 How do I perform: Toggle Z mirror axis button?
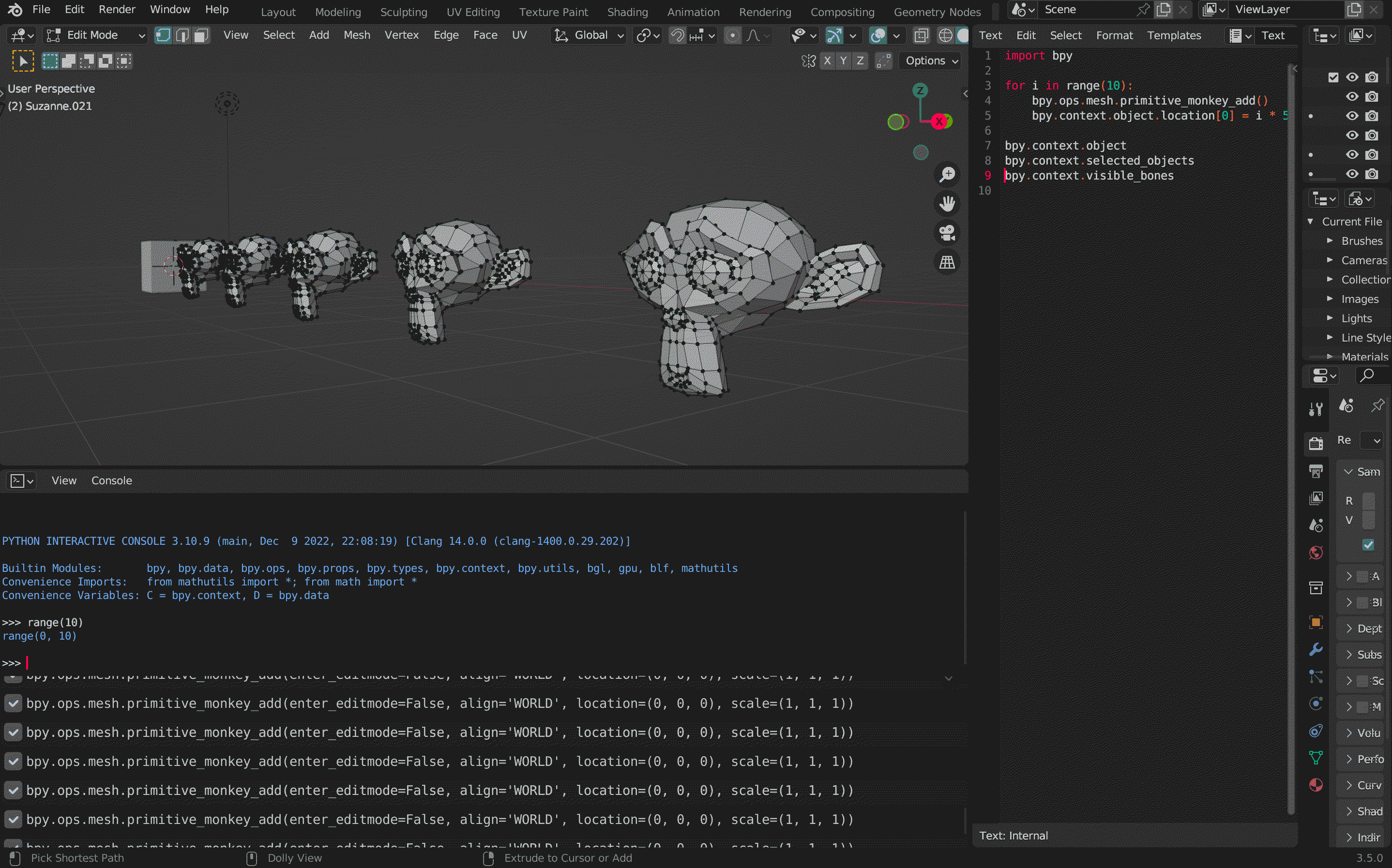point(860,61)
